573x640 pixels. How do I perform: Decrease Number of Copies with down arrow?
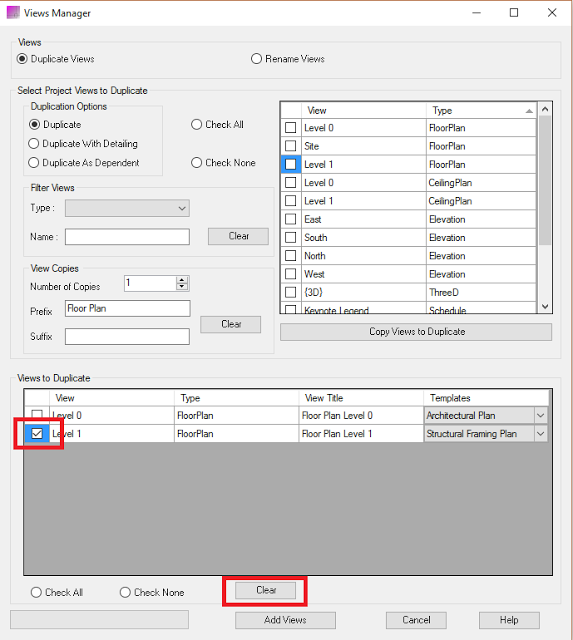[182, 287]
